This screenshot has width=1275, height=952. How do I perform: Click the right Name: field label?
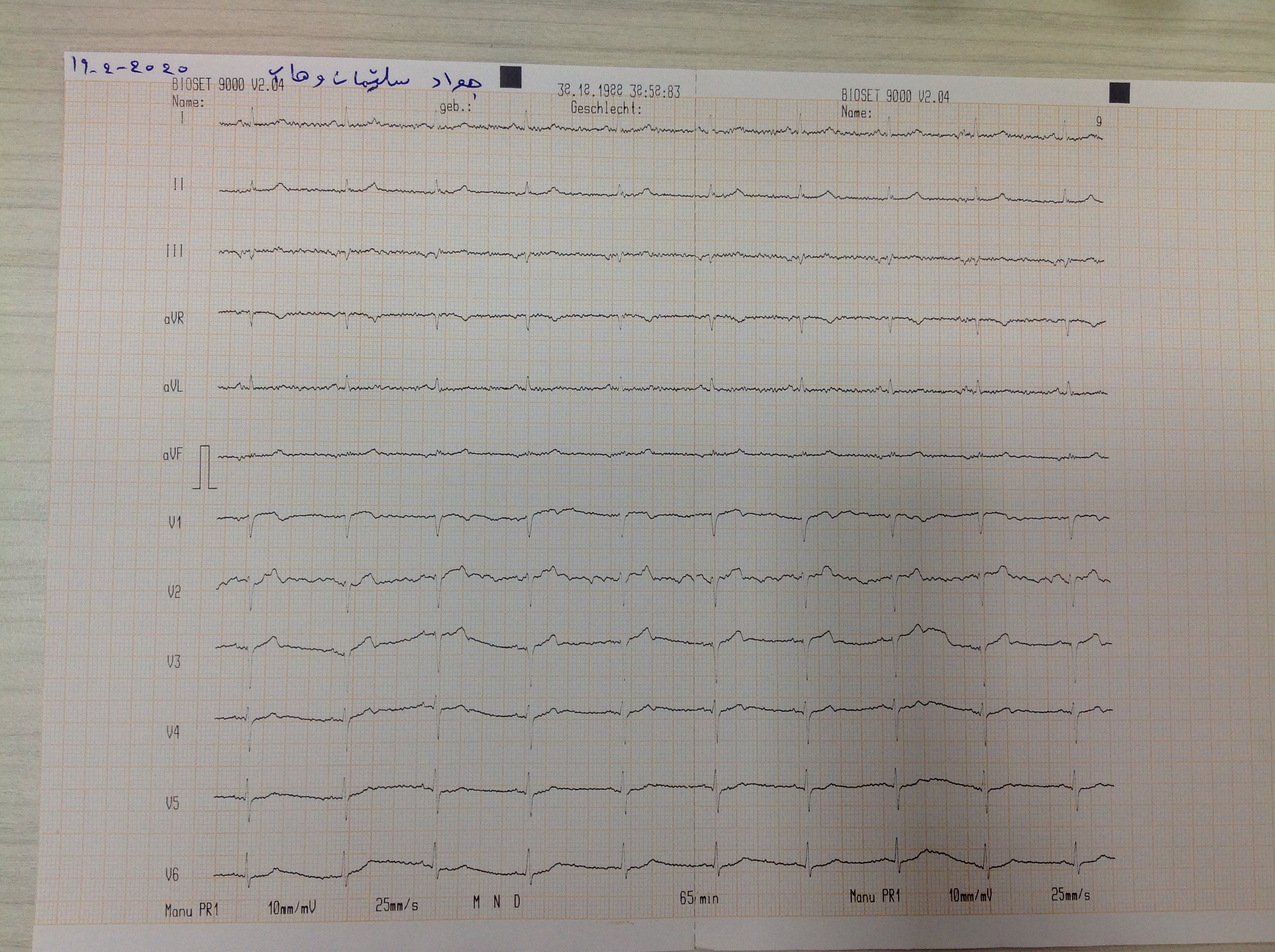pyautogui.click(x=856, y=113)
